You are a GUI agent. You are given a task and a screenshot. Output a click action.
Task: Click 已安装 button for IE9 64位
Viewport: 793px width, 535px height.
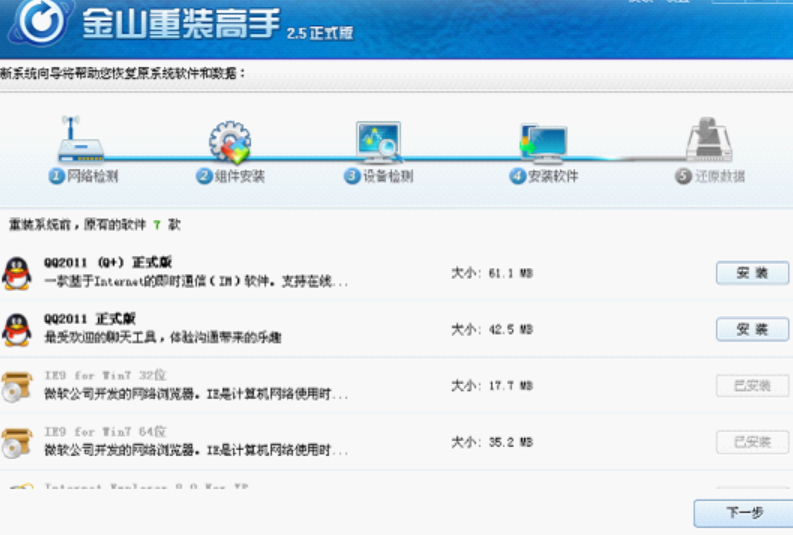[752, 442]
